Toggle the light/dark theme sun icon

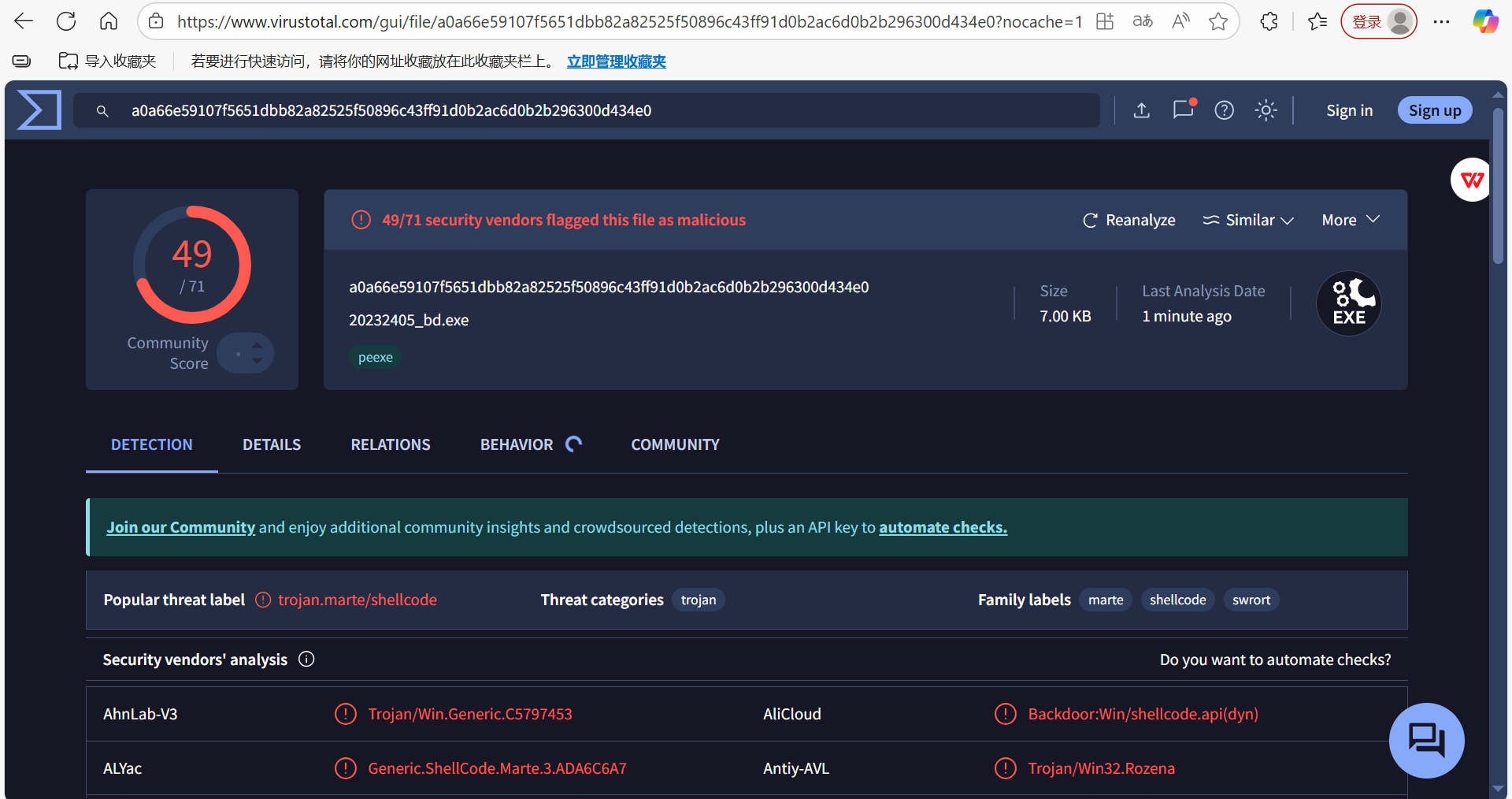pyautogui.click(x=1266, y=110)
